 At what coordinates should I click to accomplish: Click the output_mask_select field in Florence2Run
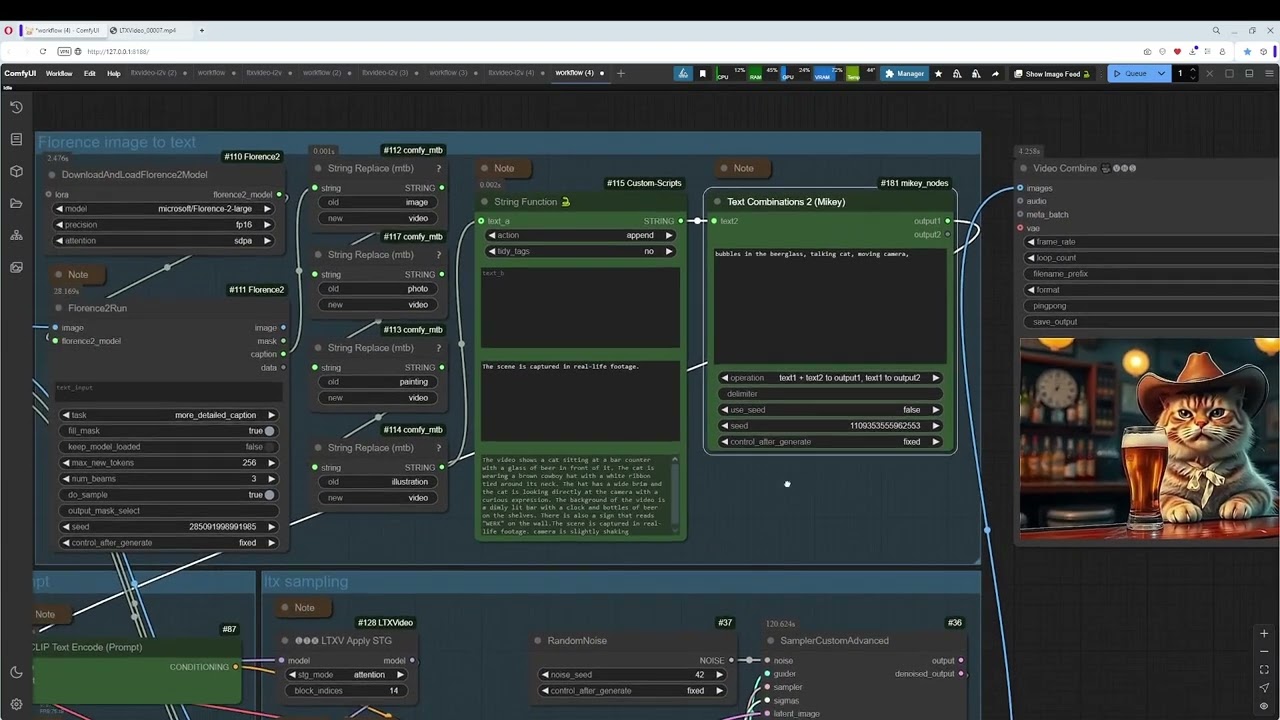[x=168, y=511]
